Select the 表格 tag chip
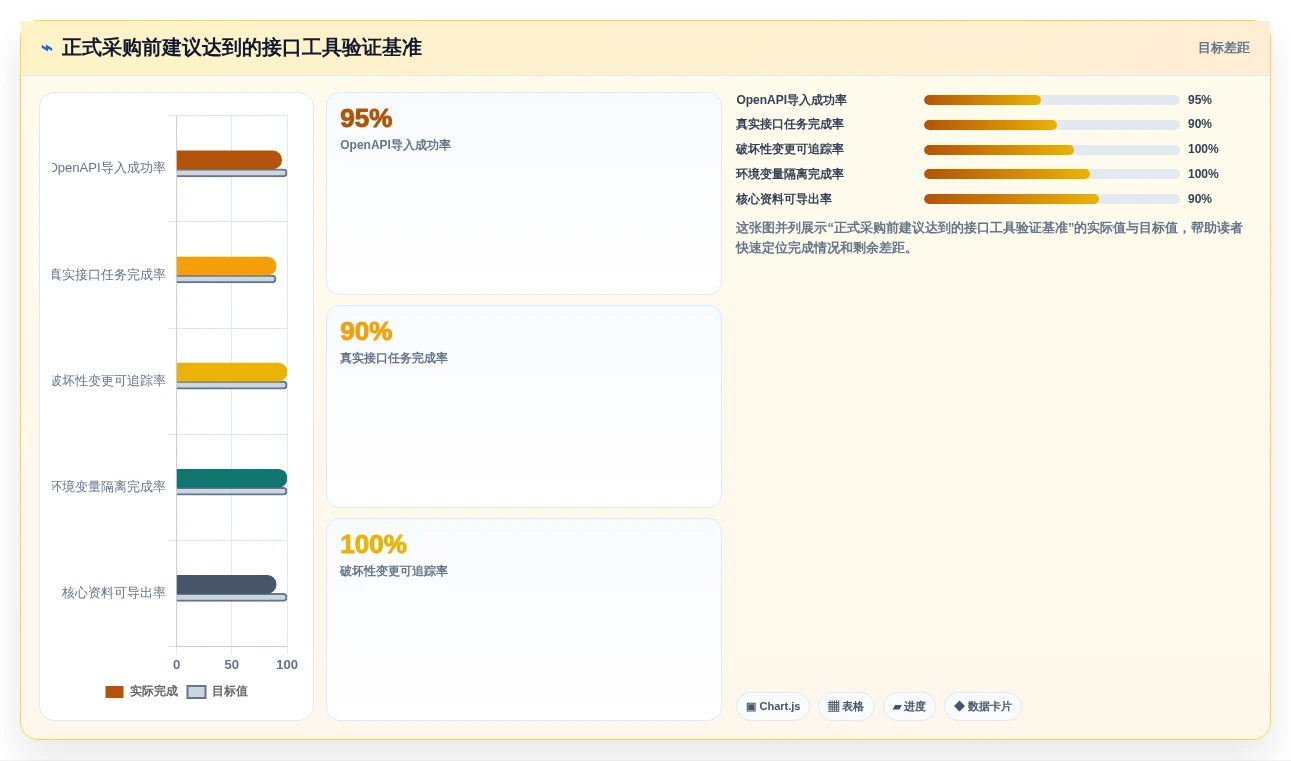 click(x=846, y=707)
